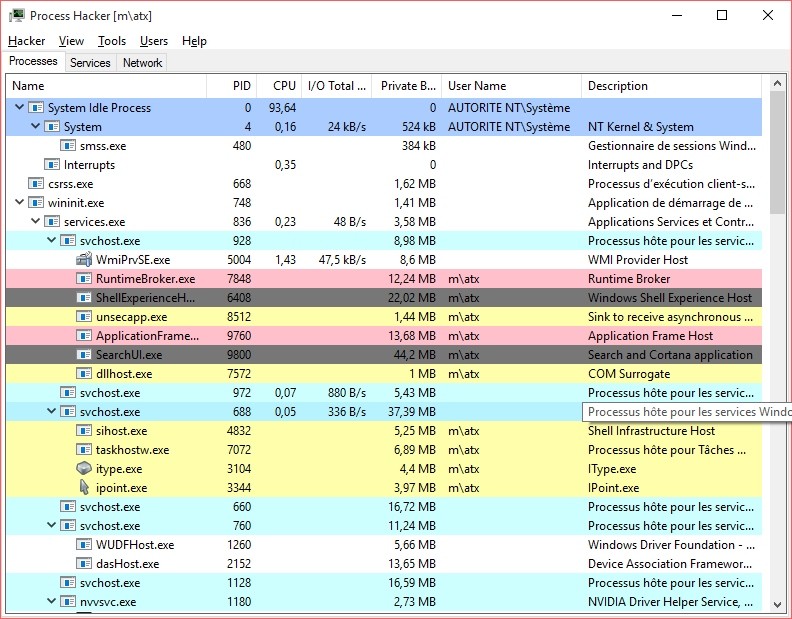Select the nvvsvc.exe process name
This screenshot has width=792, height=619.
tap(108, 602)
